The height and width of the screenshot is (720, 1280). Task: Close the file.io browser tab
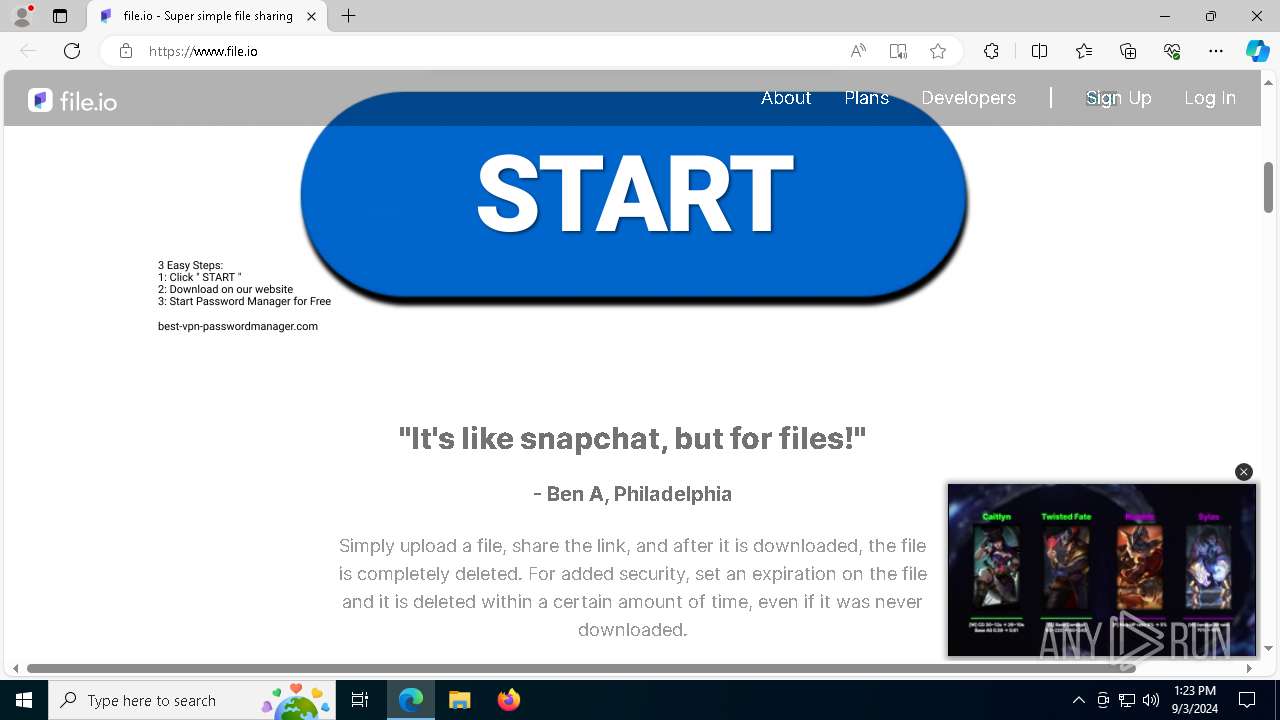tap(312, 16)
